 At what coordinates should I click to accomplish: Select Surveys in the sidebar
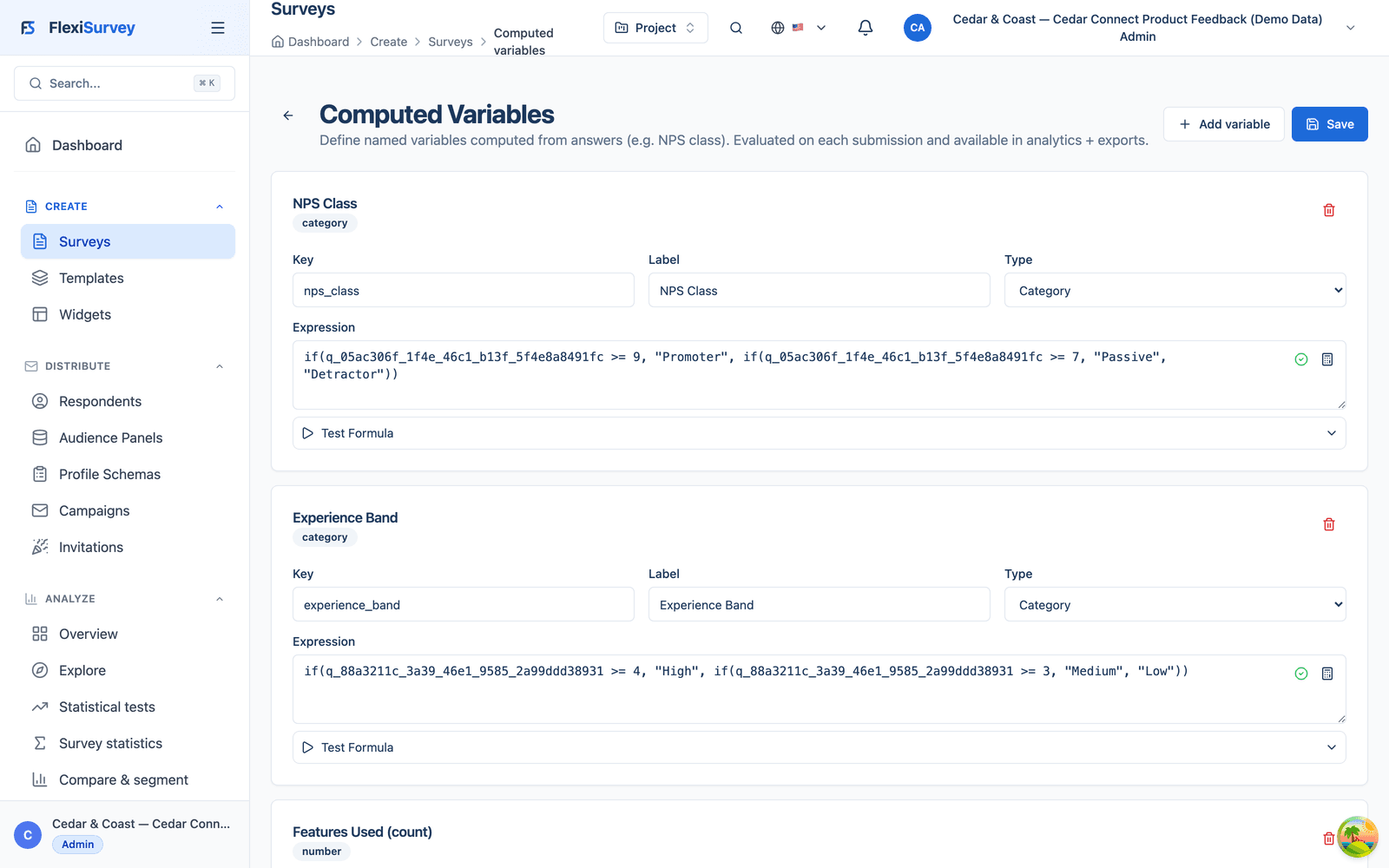click(x=128, y=241)
